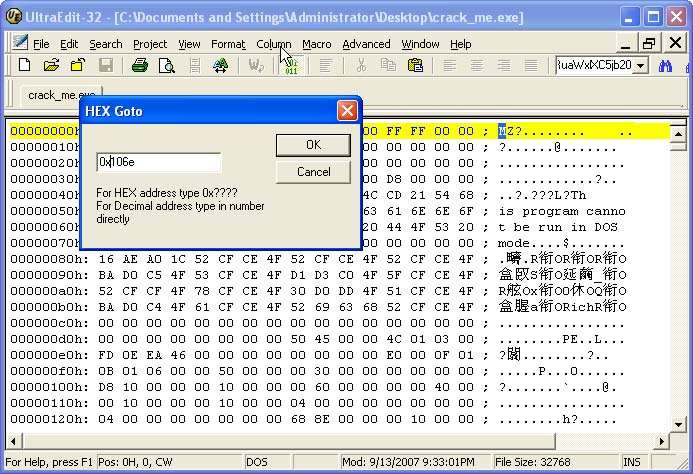Open the Edit menu
Screen dimensions: 693x474
click(x=69, y=44)
